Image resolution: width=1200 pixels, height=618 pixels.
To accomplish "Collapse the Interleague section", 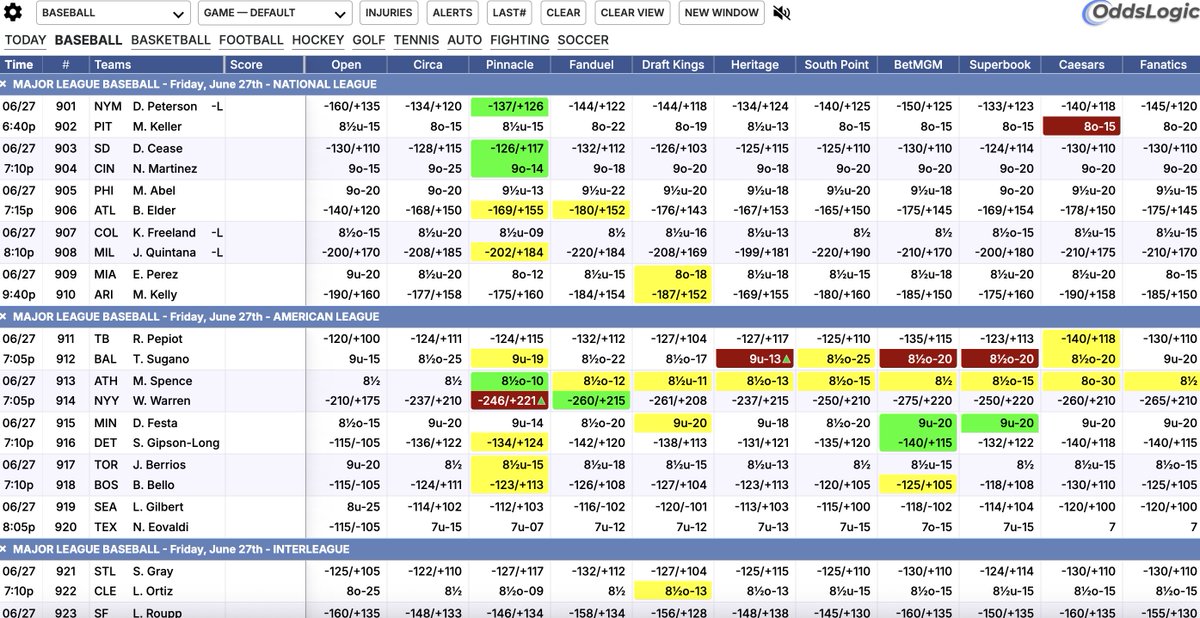I will coord(5,549).
